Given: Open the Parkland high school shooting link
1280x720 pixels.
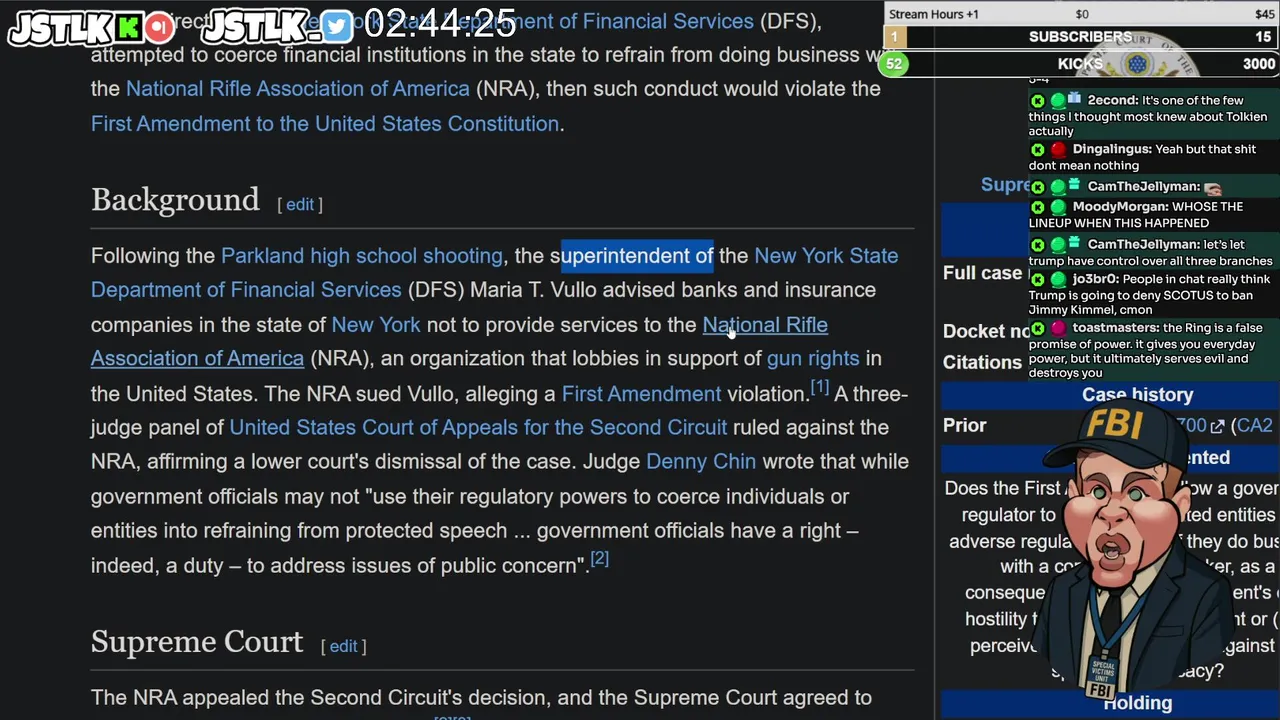Looking at the screenshot, I should [x=362, y=256].
